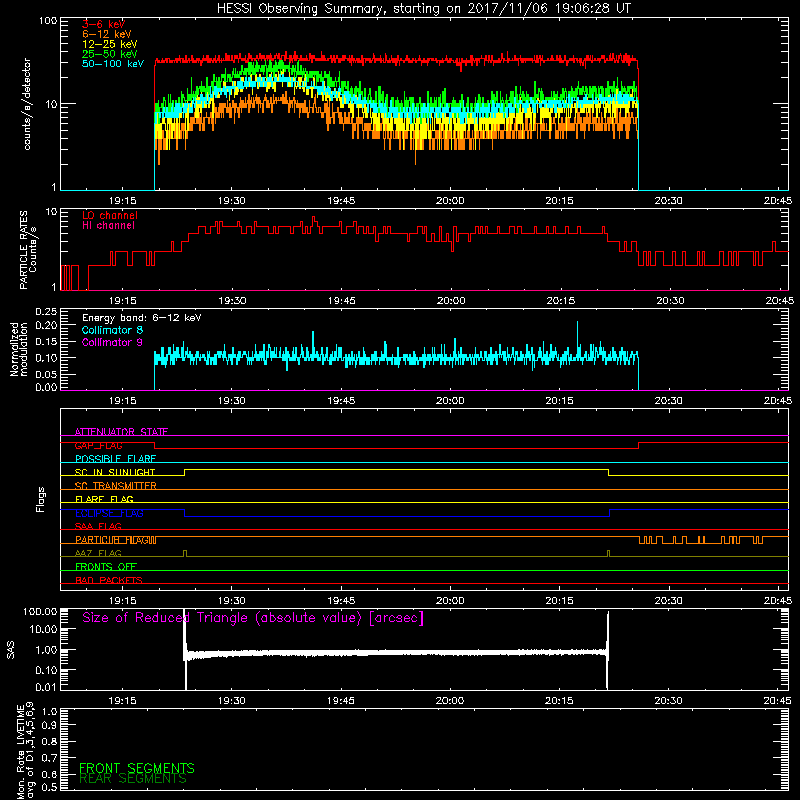
Task: Select the FRONT SEGMENTS legend label
Action: click(x=137, y=768)
